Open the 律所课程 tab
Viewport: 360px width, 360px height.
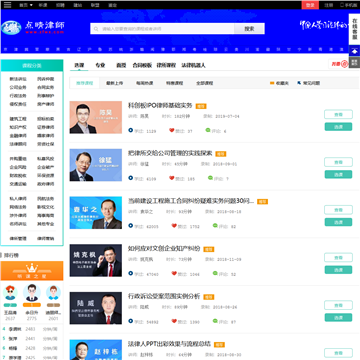coord(166,65)
